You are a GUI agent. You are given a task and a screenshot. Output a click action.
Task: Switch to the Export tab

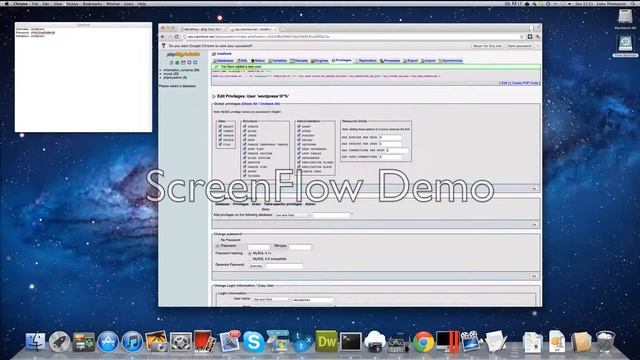pyautogui.click(x=411, y=61)
